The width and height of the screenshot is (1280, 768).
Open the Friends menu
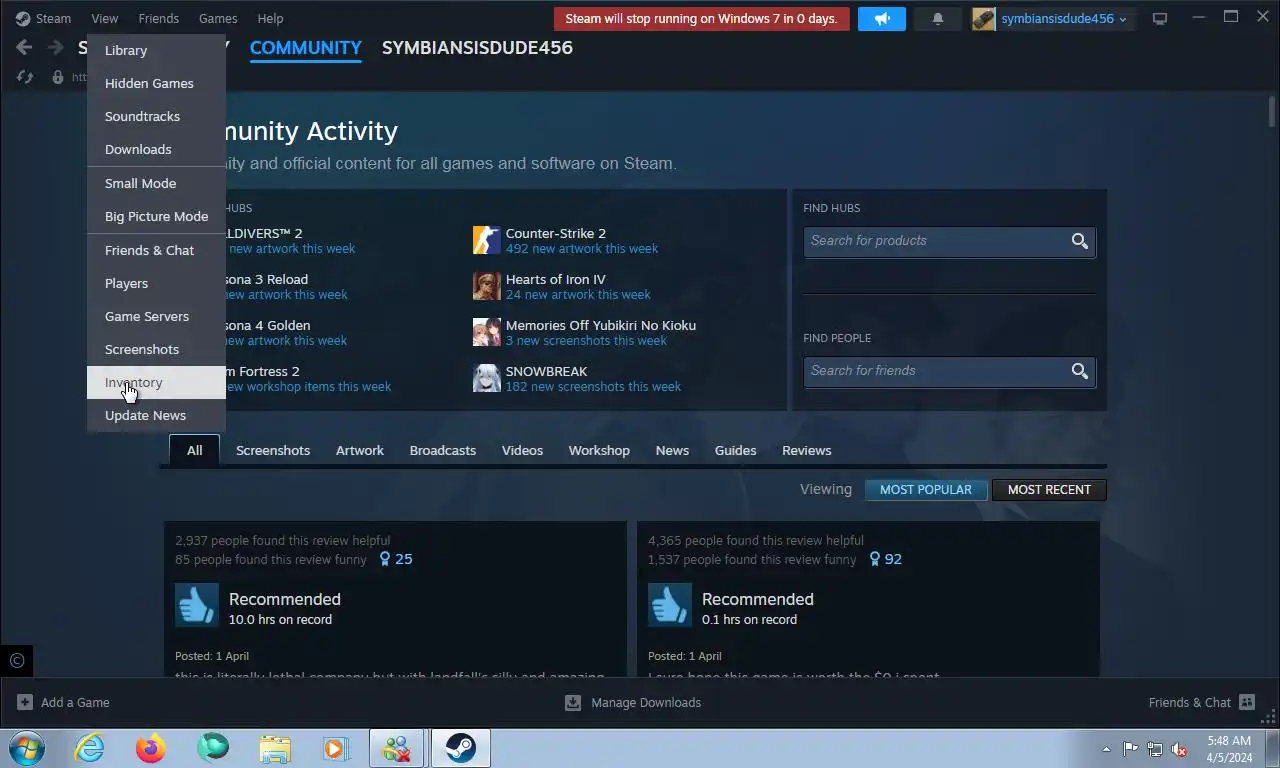(x=158, y=18)
